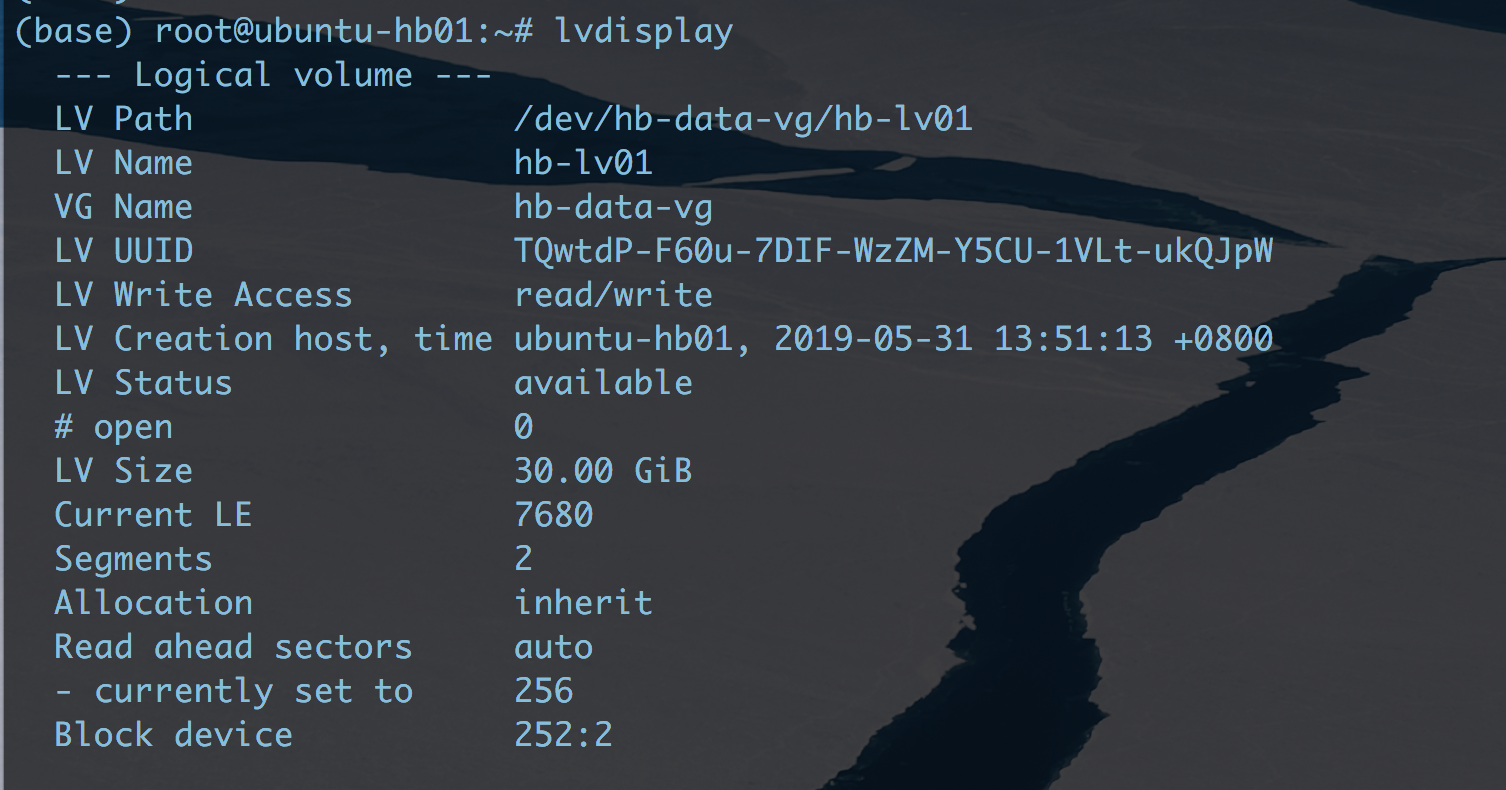Click the read/write access value

(613, 295)
